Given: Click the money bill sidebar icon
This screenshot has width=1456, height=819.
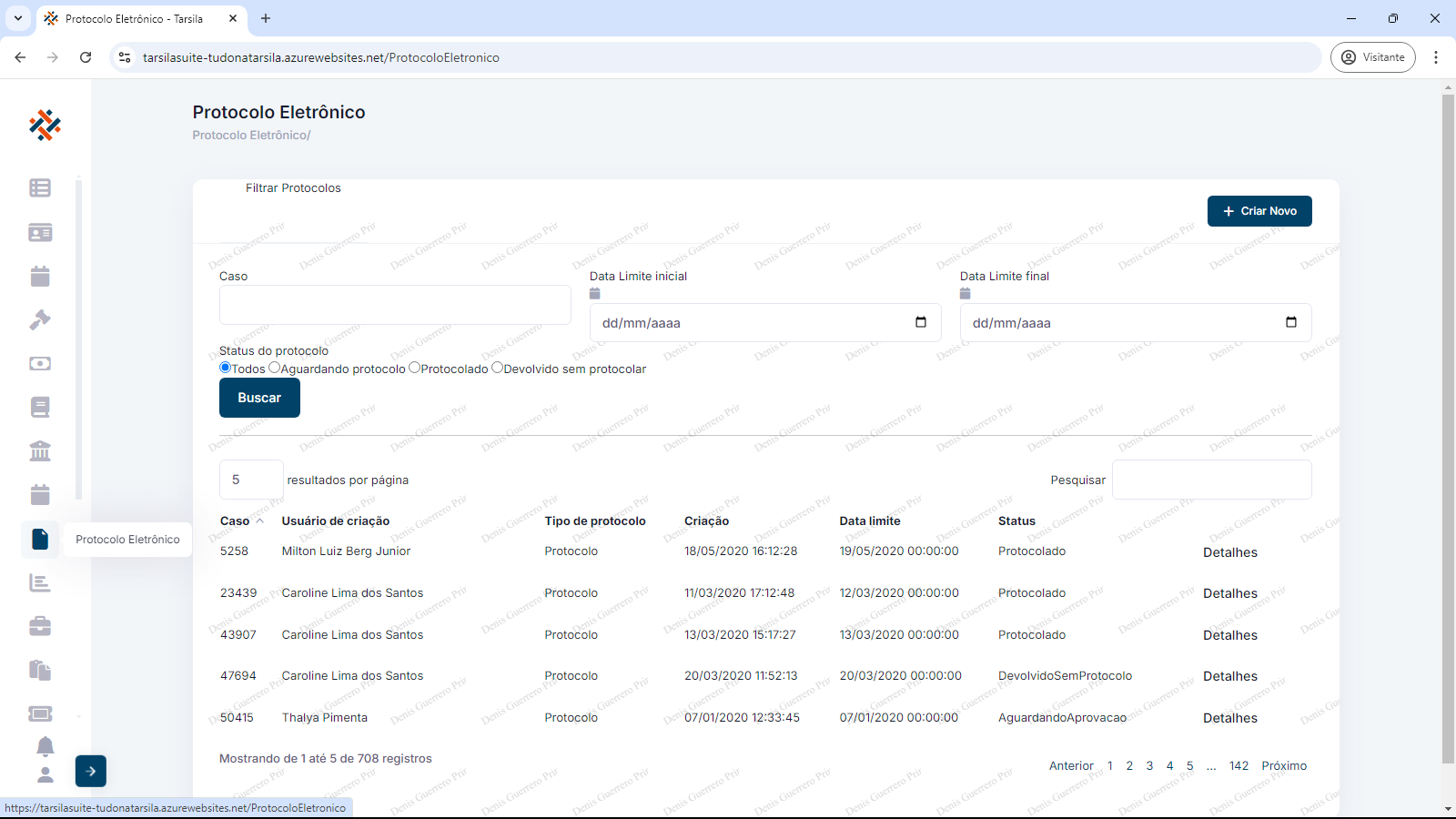Looking at the screenshot, I should click(x=40, y=363).
